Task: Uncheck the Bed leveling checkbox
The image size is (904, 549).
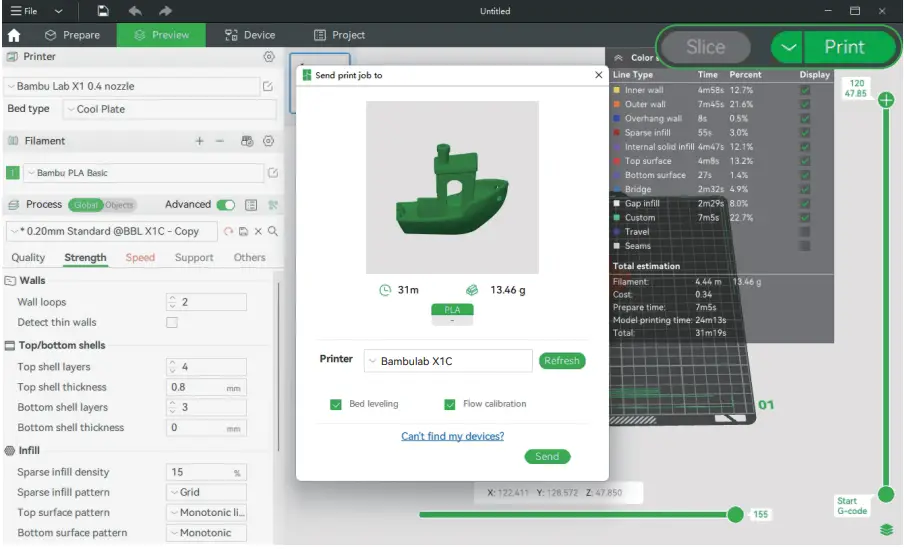Action: point(336,404)
